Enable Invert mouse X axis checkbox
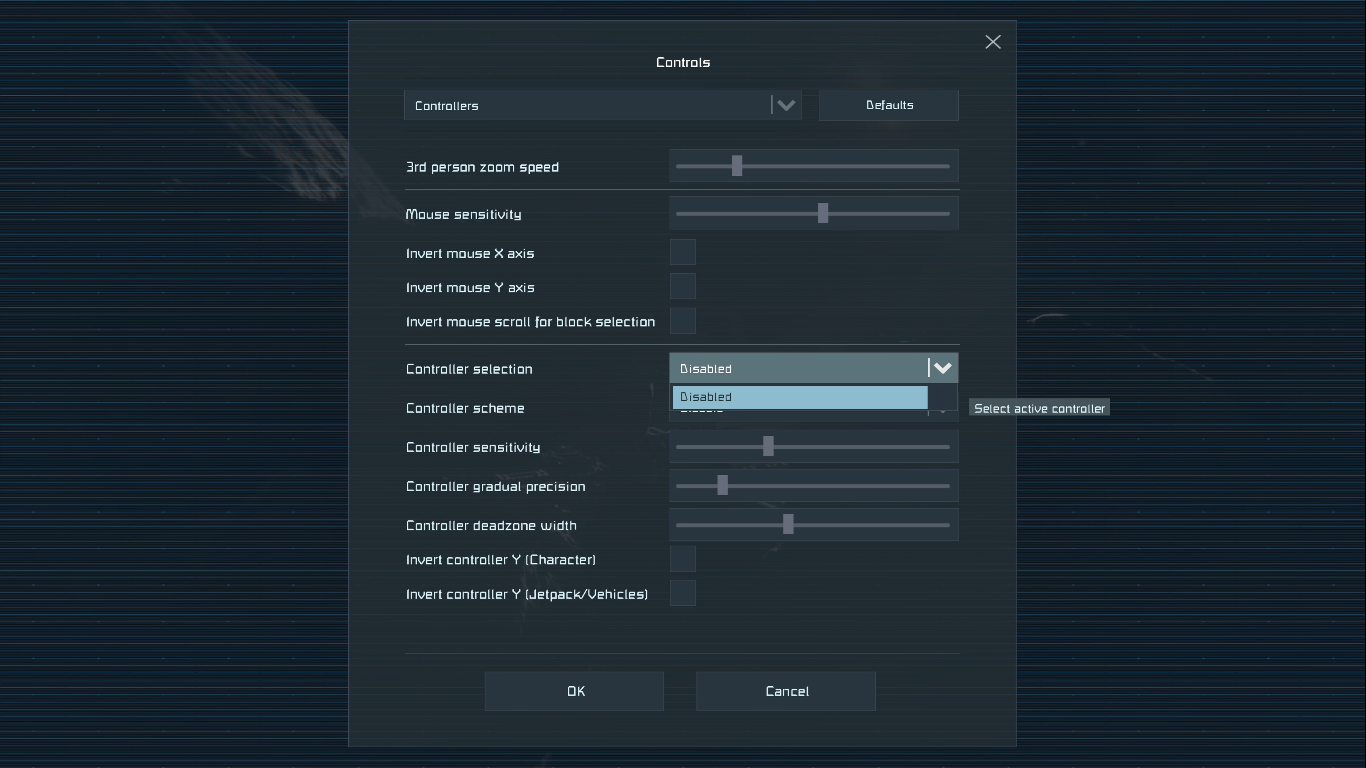 point(682,253)
